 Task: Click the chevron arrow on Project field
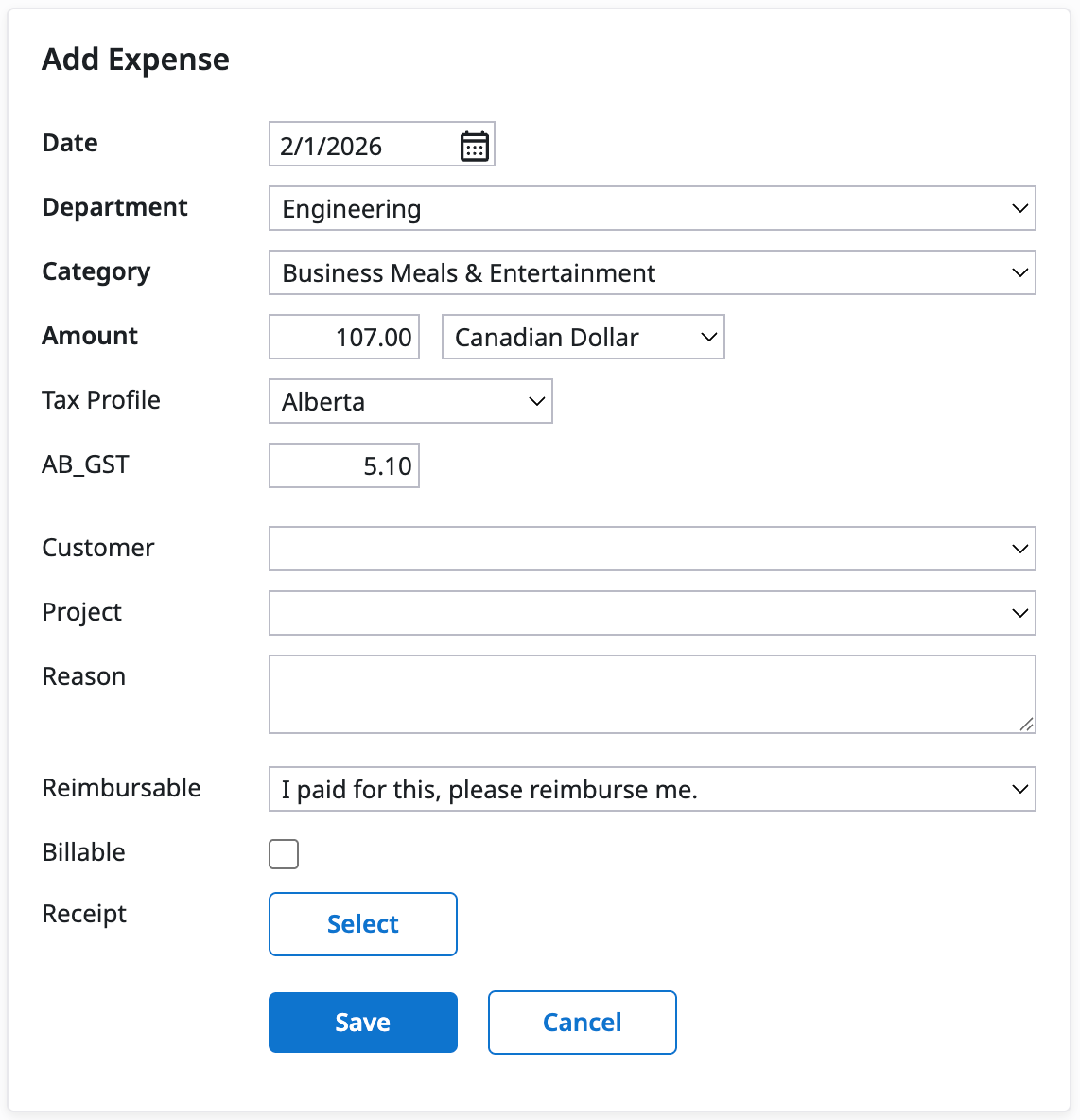[x=1019, y=614]
